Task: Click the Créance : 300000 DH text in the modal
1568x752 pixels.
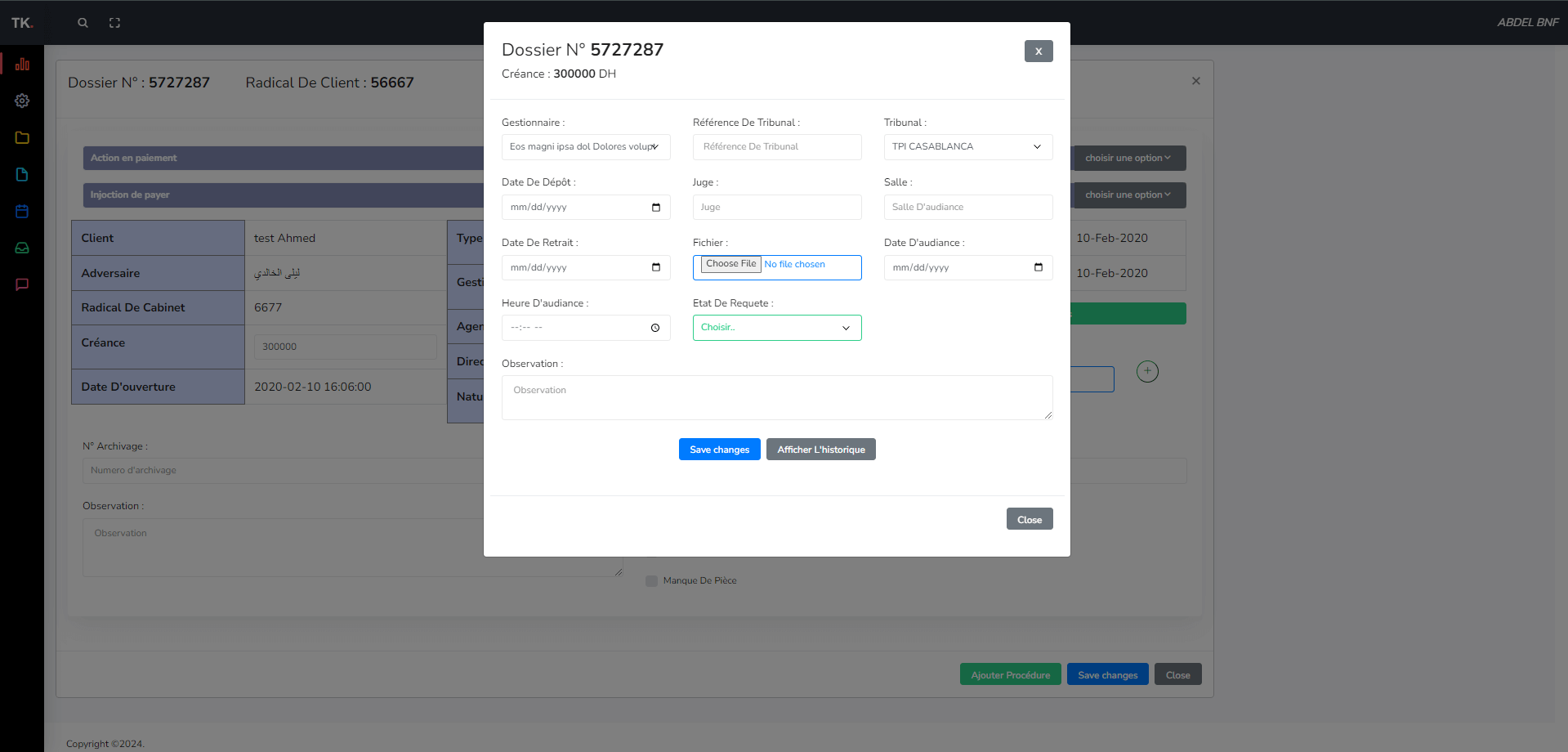Action: coord(559,74)
